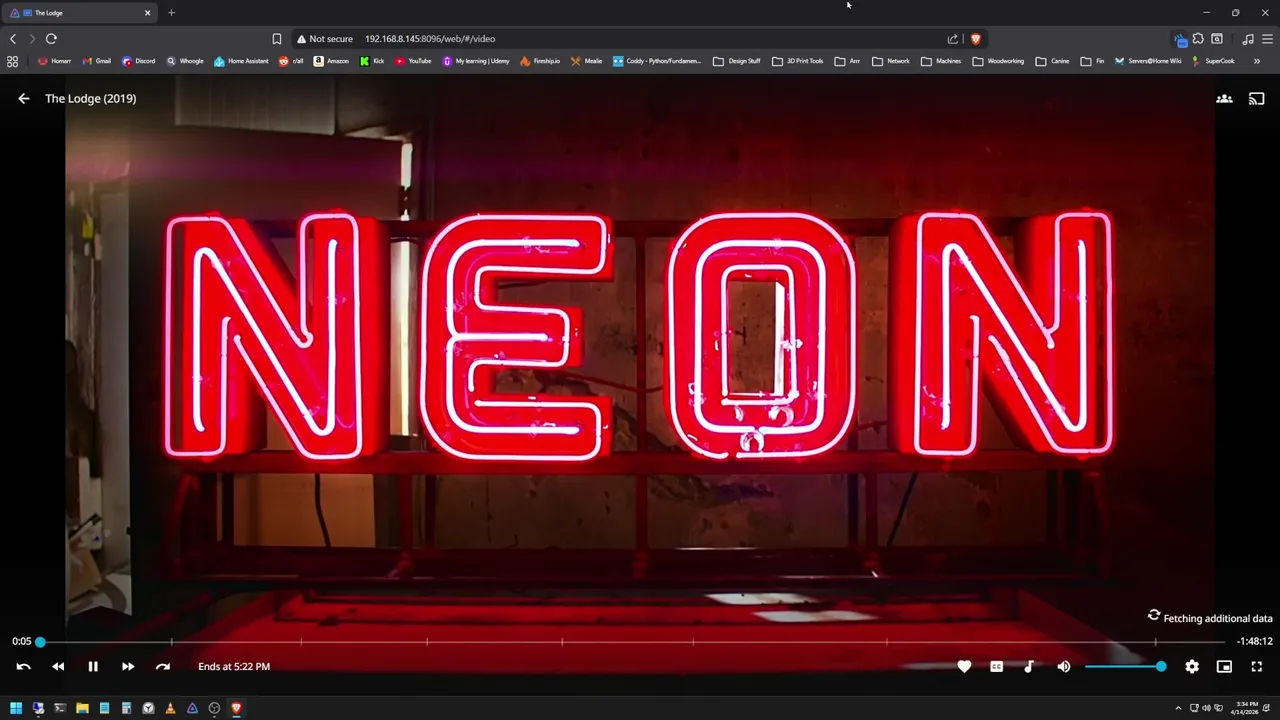Image resolution: width=1280 pixels, height=720 pixels.
Task: Close The Lodge tab
Action: point(147,13)
